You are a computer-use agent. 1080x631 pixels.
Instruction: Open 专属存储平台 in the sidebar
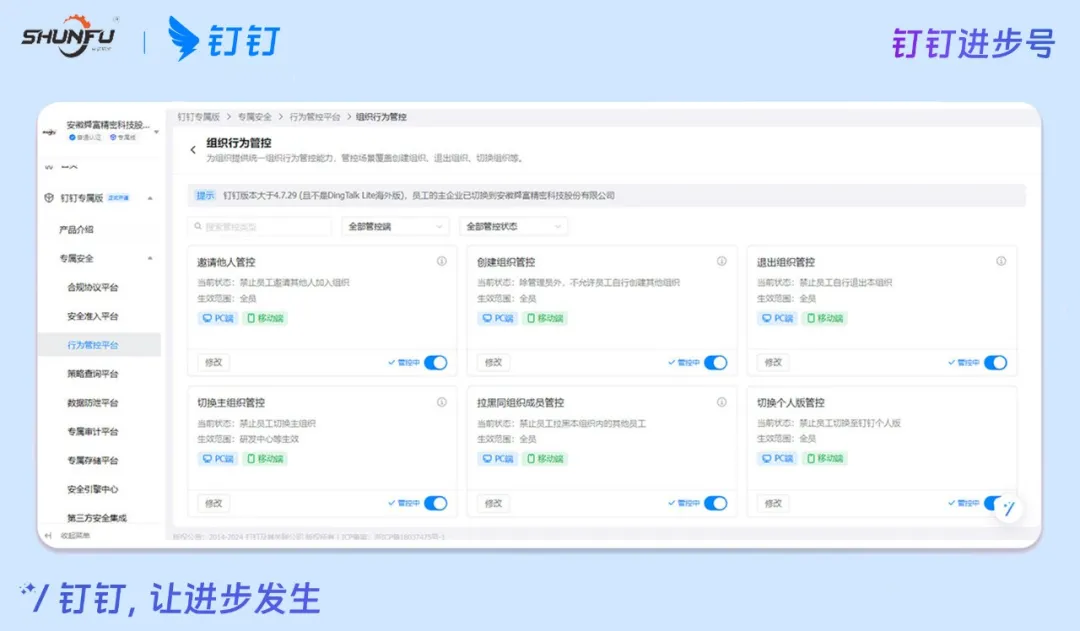pos(92,461)
